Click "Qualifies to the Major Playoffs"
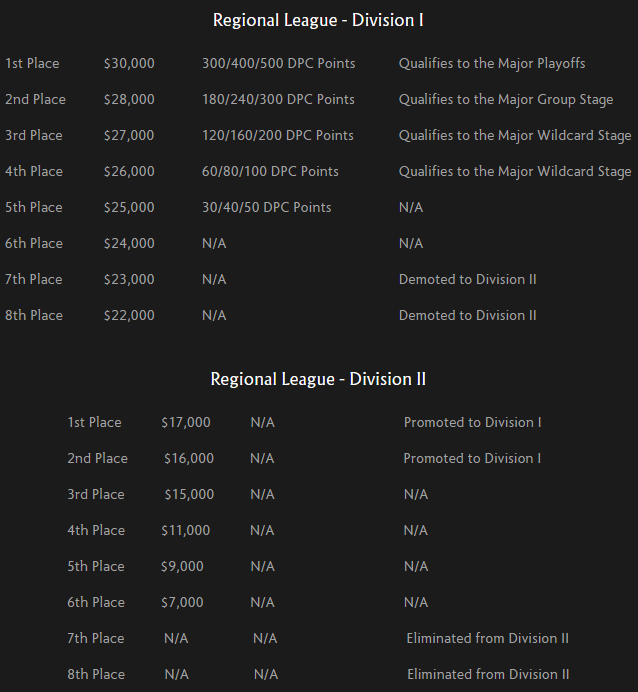This screenshot has width=638, height=692. (492, 63)
